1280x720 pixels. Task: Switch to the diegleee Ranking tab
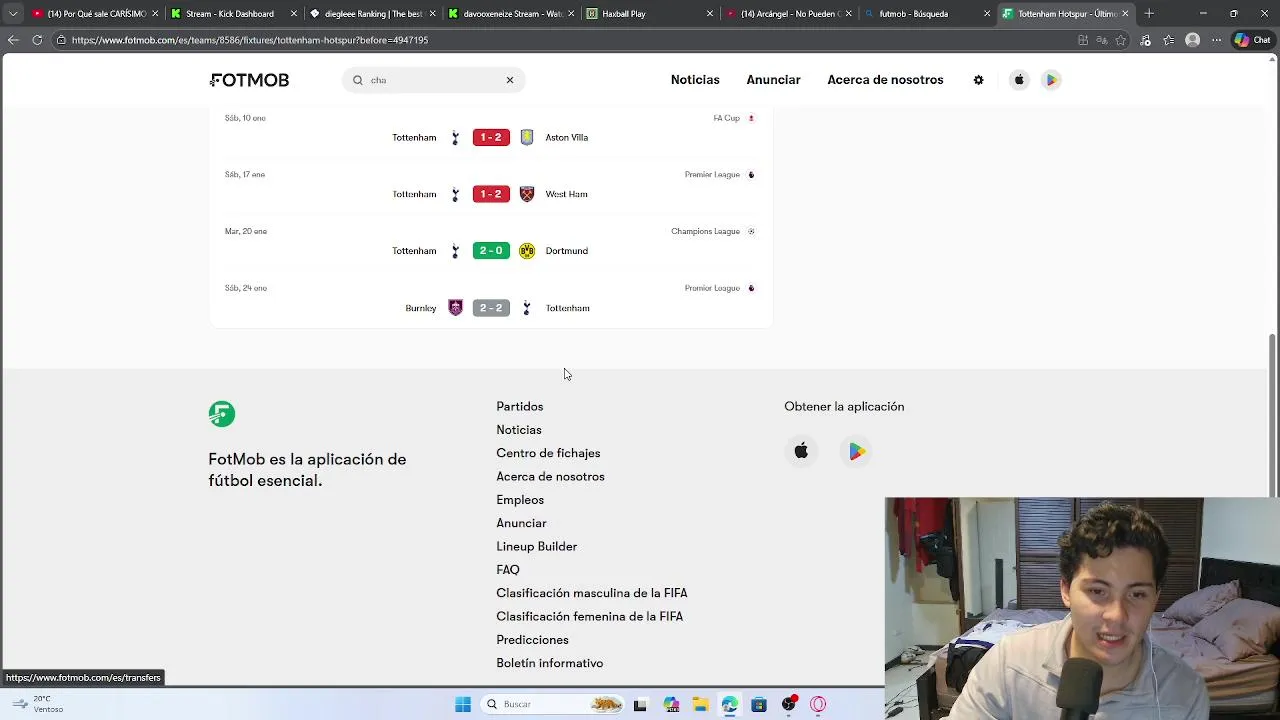[372, 14]
